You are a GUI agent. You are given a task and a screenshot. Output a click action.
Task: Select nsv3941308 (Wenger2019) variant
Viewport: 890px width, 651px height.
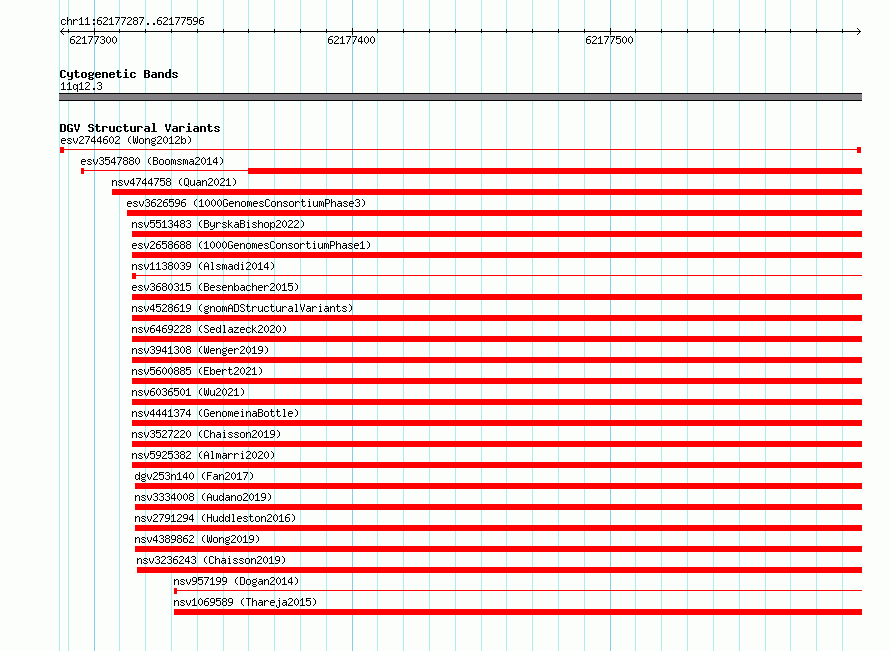(x=200, y=350)
